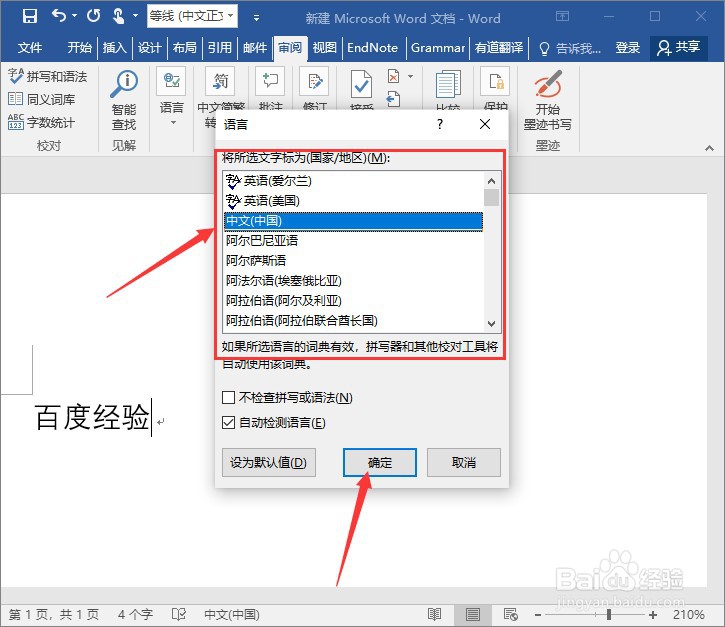Switch to the 视图 ribbon tab

325,48
